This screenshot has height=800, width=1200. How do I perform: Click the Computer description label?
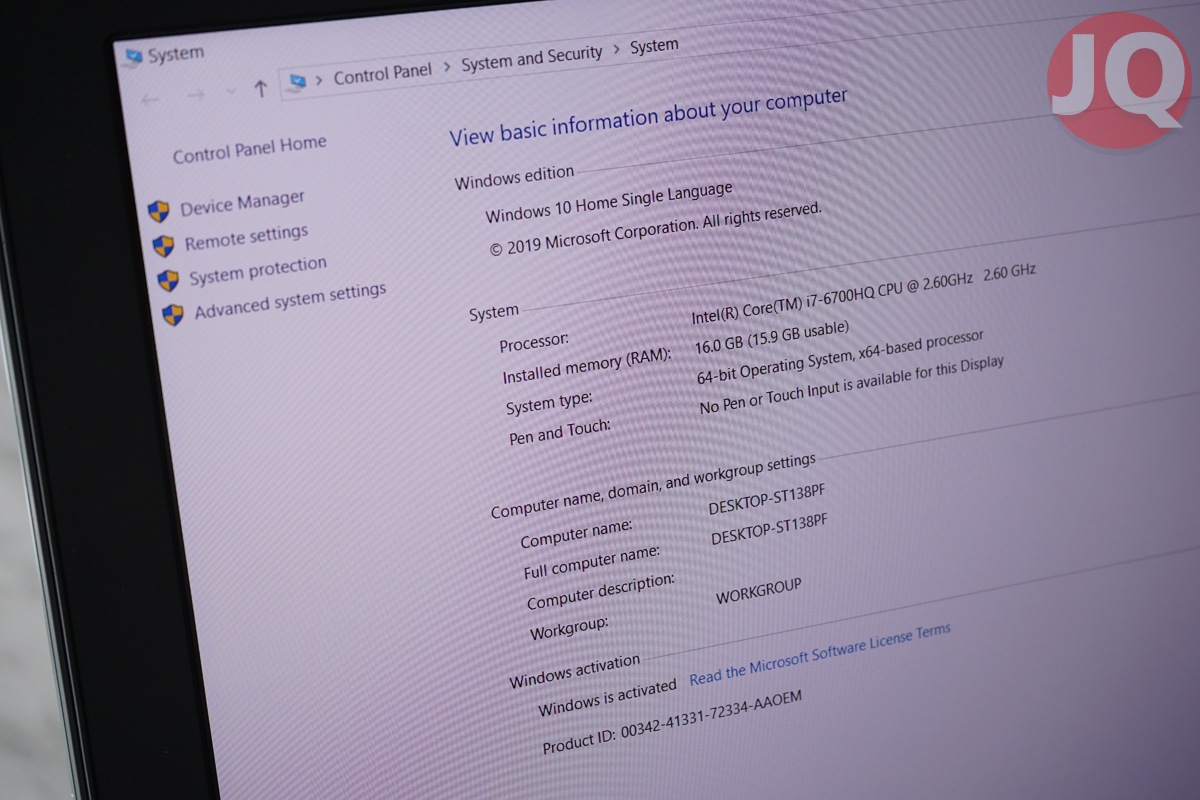tap(601, 590)
